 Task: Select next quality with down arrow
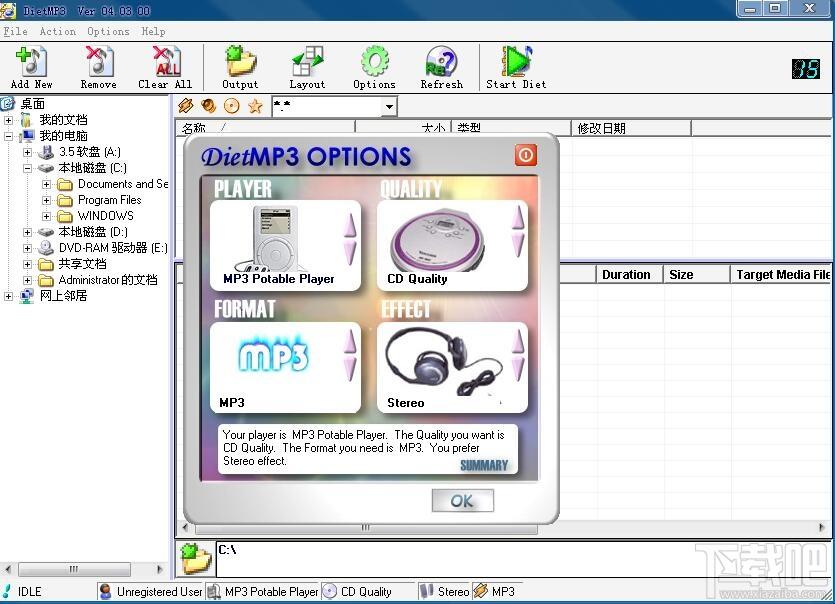click(518, 245)
